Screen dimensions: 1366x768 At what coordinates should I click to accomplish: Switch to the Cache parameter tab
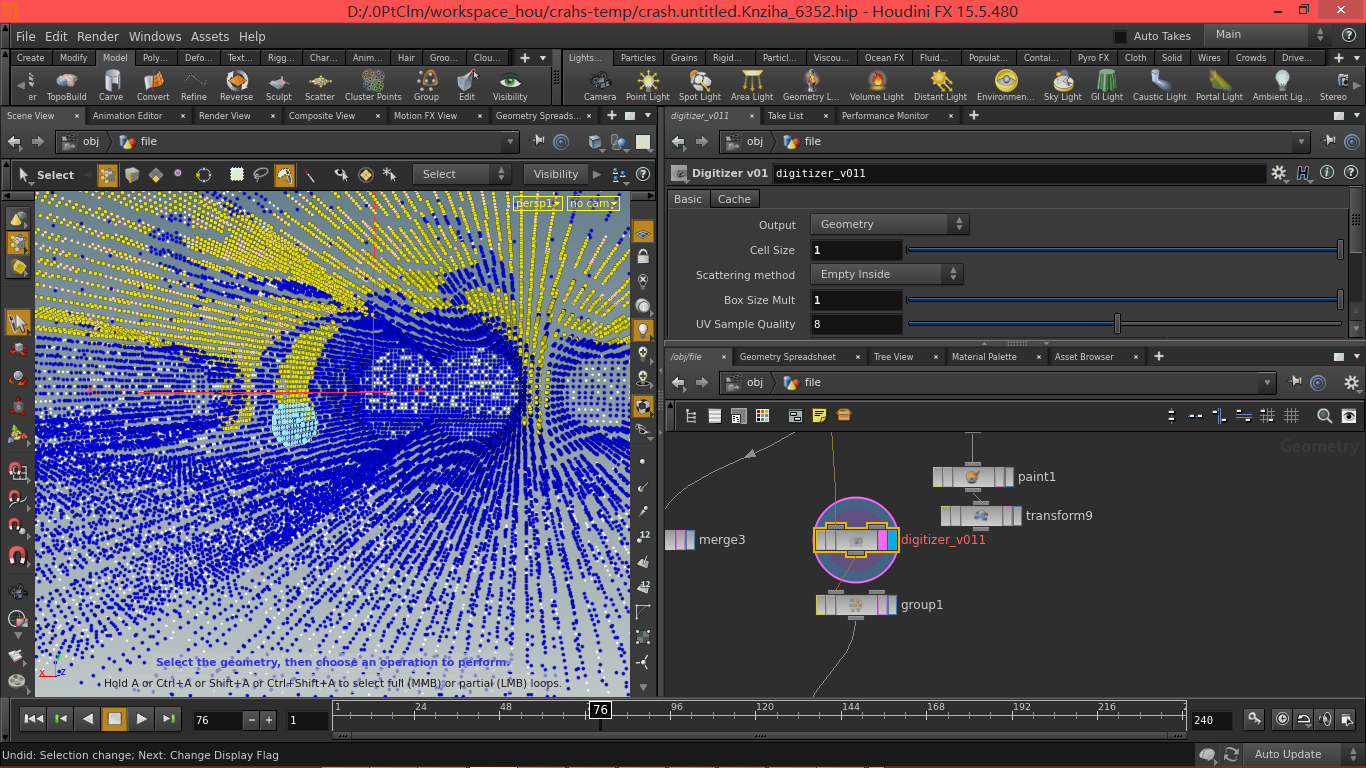coord(734,199)
